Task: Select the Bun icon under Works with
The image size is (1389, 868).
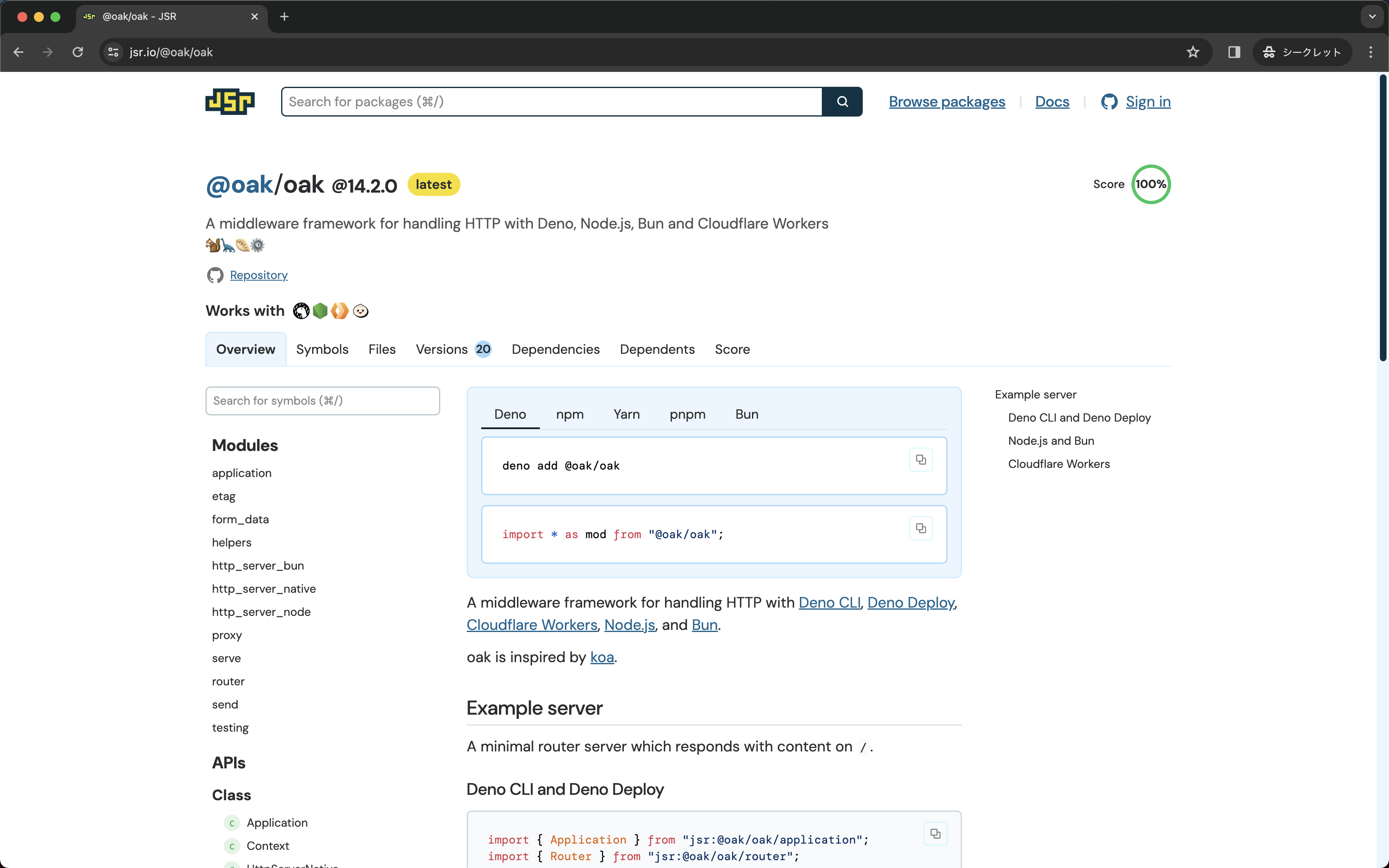Action: coord(360,310)
